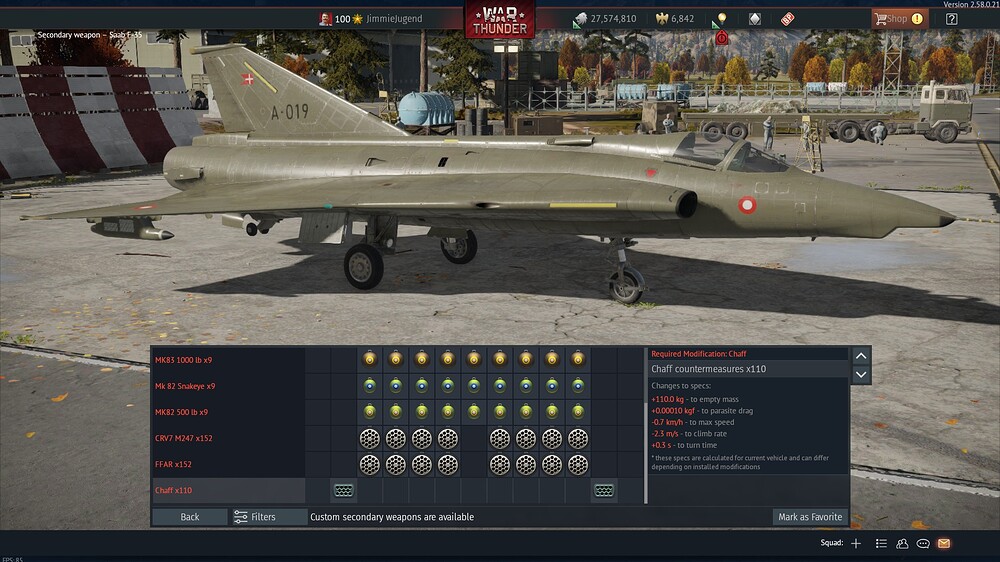
Task: Click the Golden Eagles currency icon
Action: pyautogui.click(x=662, y=19)
